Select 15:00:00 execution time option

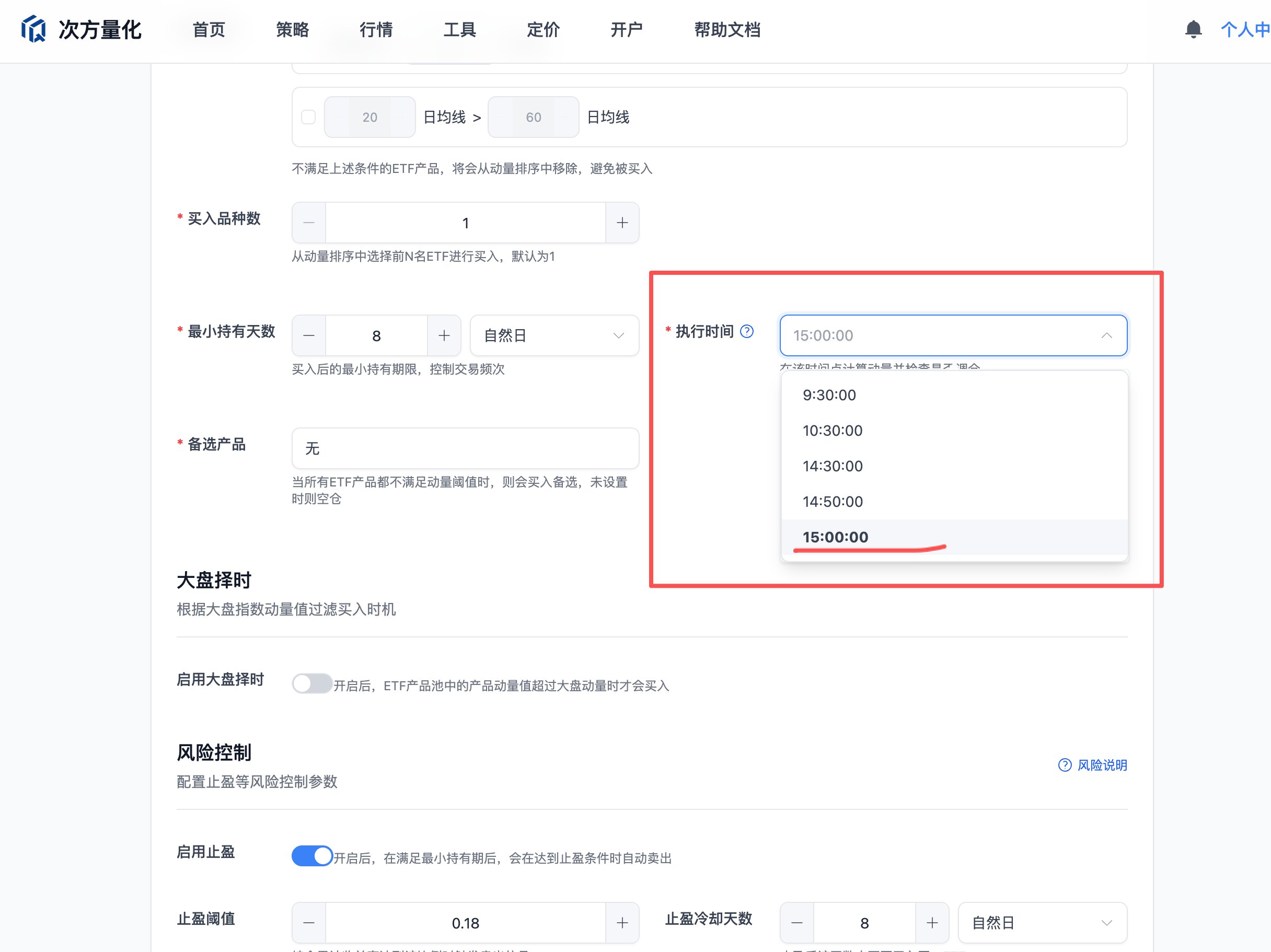click(x=954, y=537)
